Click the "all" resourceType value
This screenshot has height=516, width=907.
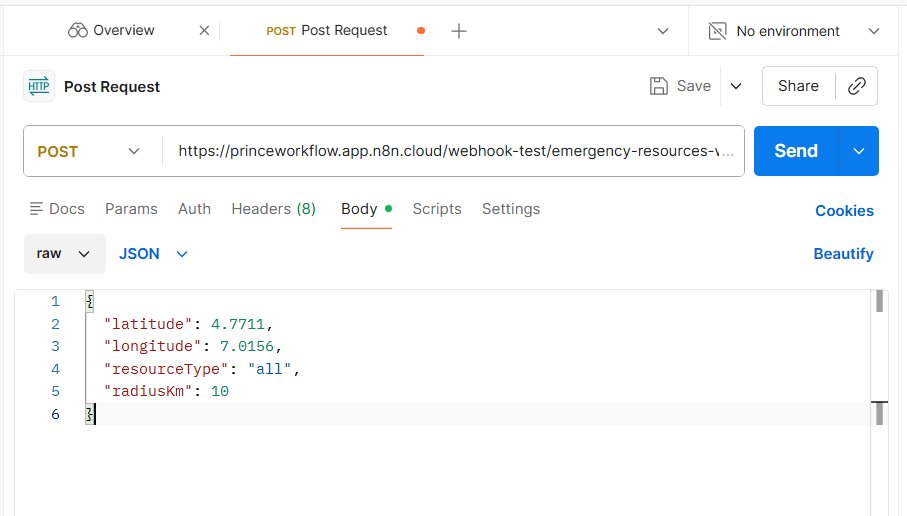pos(270,368)
